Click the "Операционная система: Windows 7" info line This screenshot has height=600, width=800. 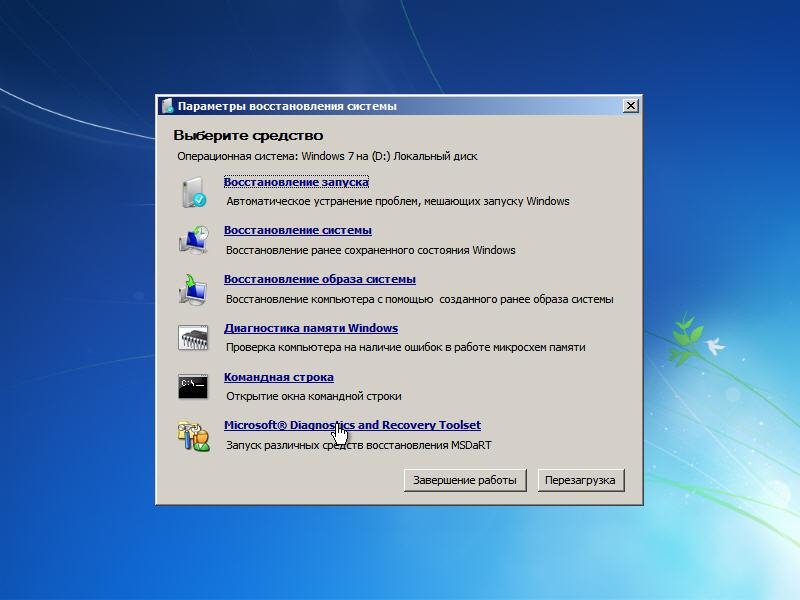(x=327, y=157)
